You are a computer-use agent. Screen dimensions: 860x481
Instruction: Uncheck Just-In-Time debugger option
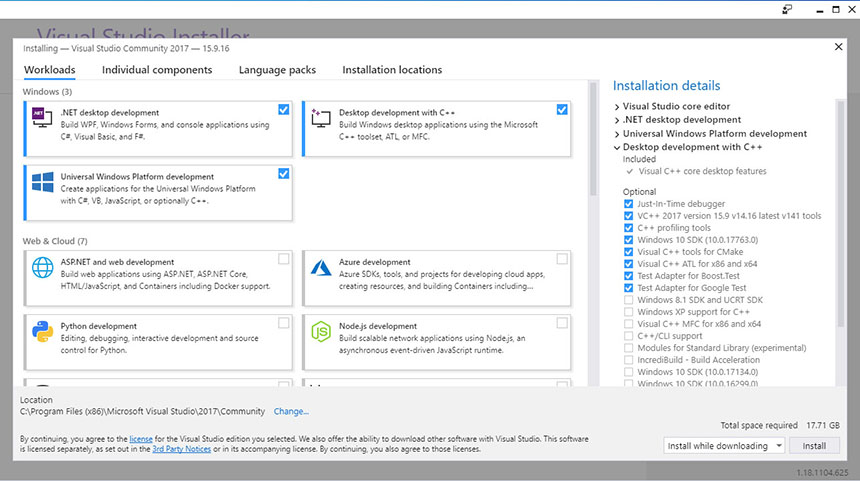pyautogui.click(x=629, y=203)
